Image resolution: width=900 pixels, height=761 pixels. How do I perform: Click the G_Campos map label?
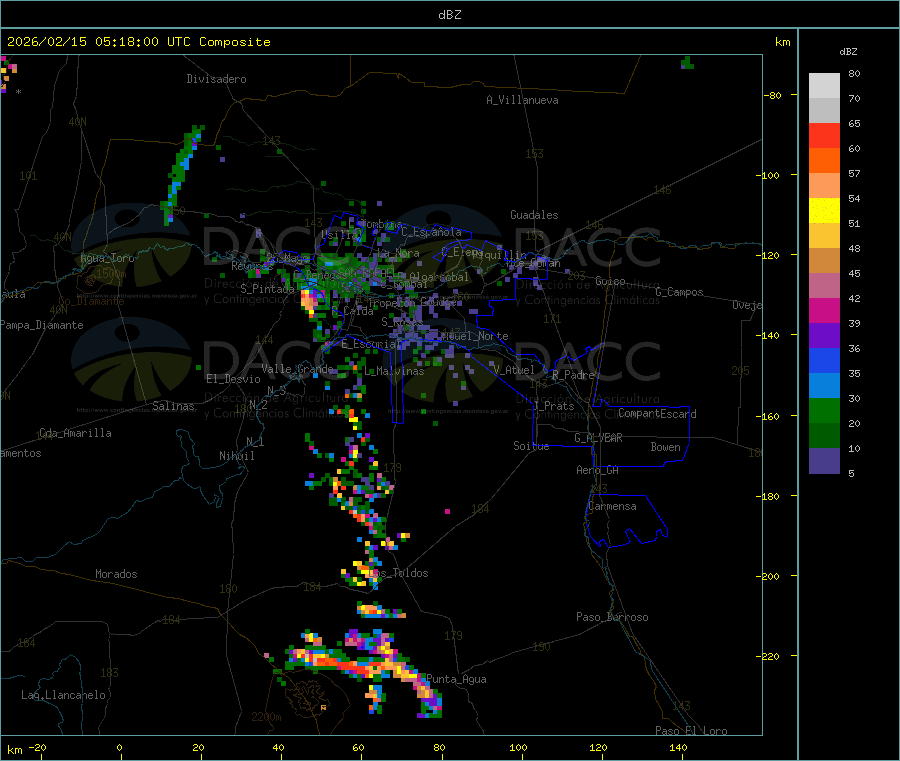coord(680,292)
